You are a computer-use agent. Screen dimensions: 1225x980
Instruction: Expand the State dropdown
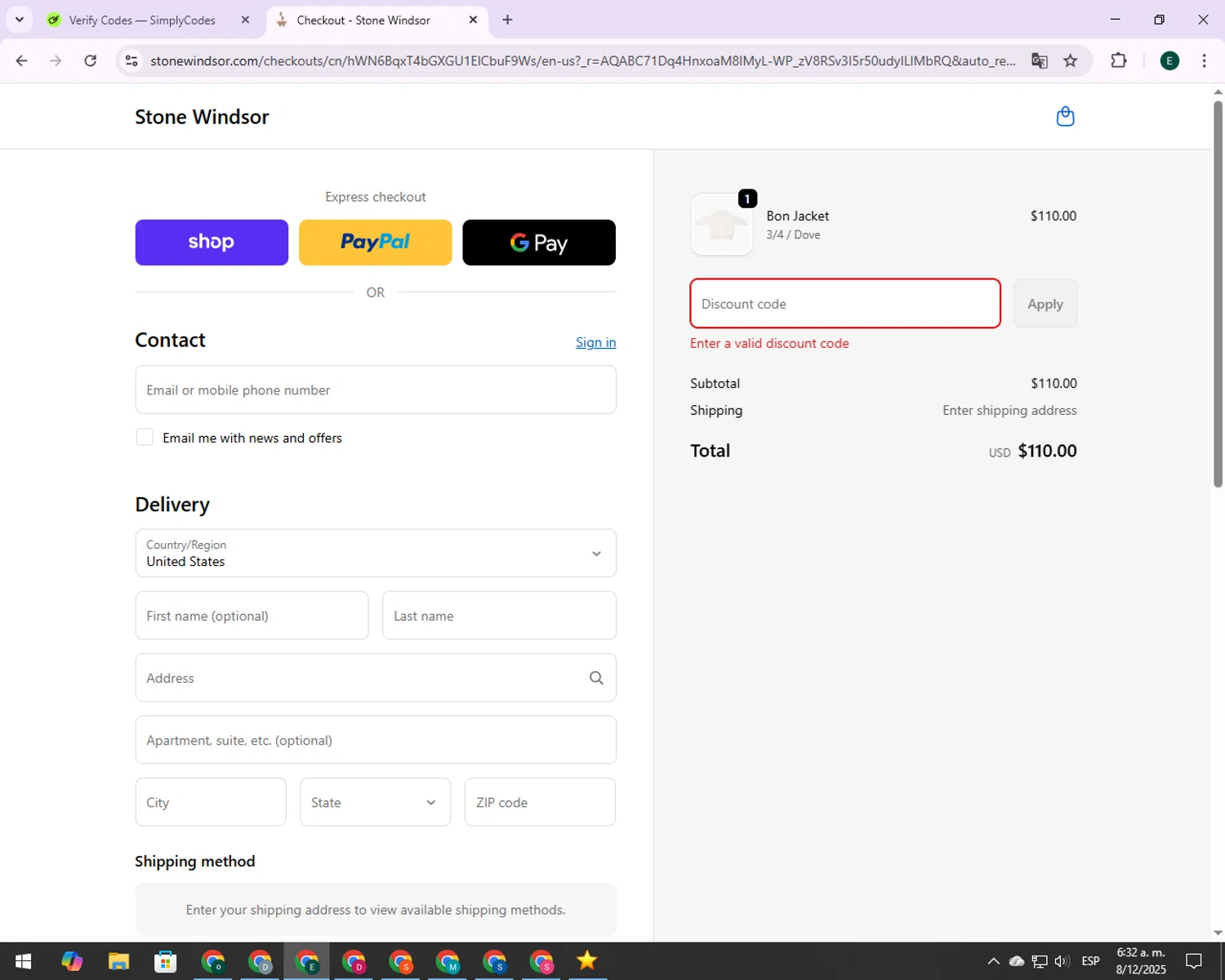[375, 802]
